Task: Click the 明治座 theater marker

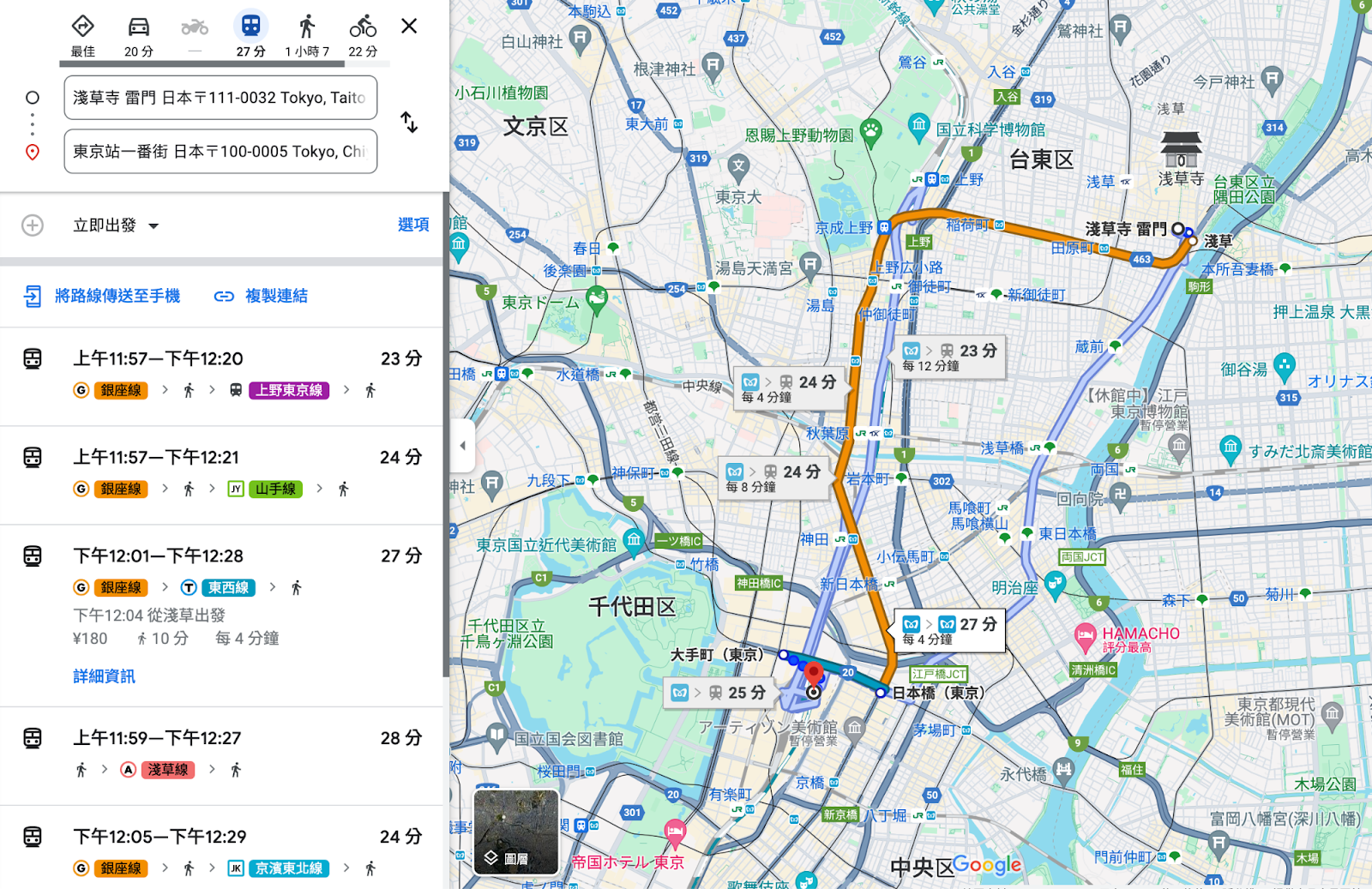Action: tap(1056, 584)
